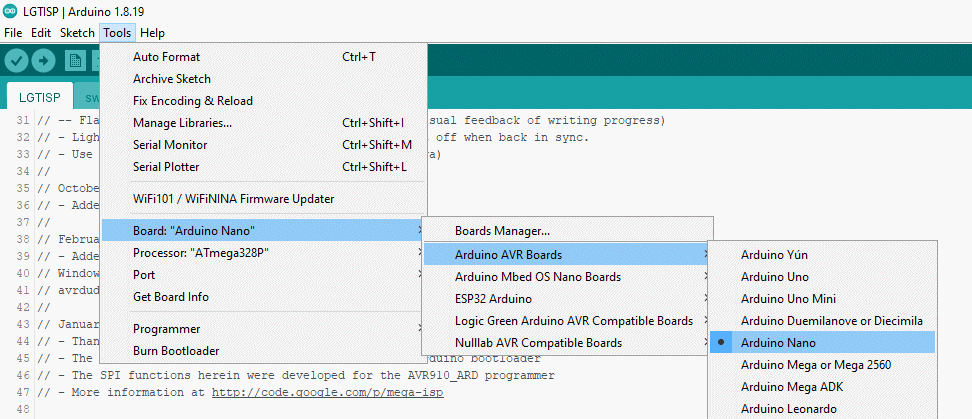Viewport: 972px width, 419px height.
Task: Click the Arduino logo in title bar
Action: 10,12
